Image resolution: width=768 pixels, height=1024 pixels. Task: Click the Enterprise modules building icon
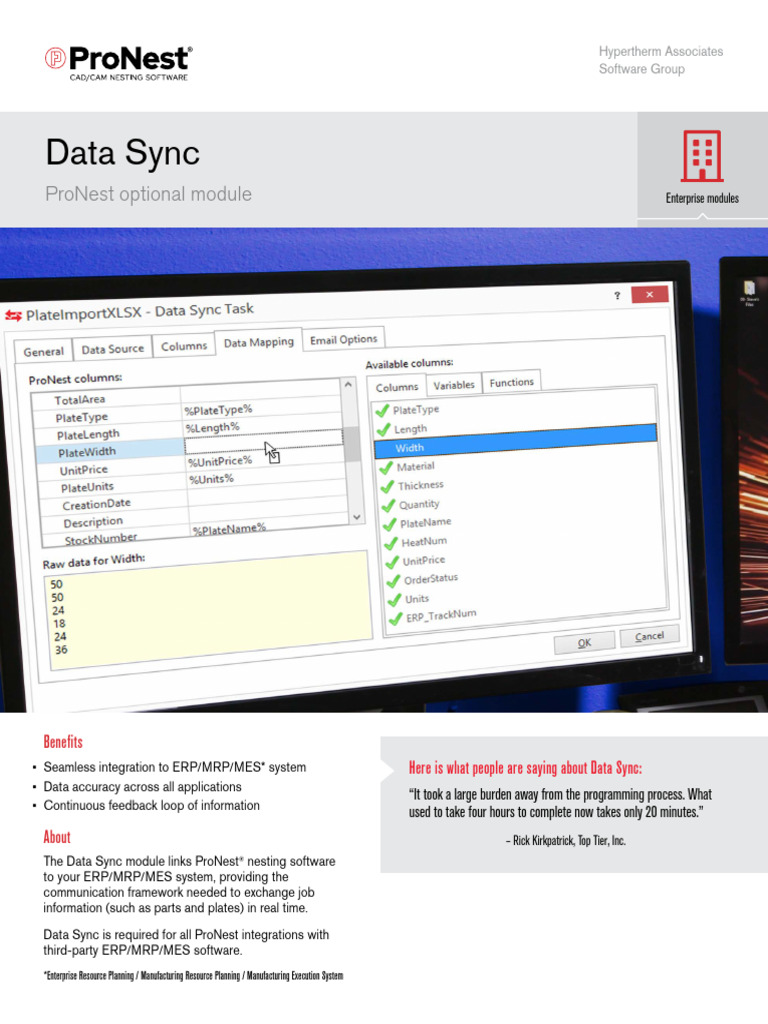pos(702,157)
